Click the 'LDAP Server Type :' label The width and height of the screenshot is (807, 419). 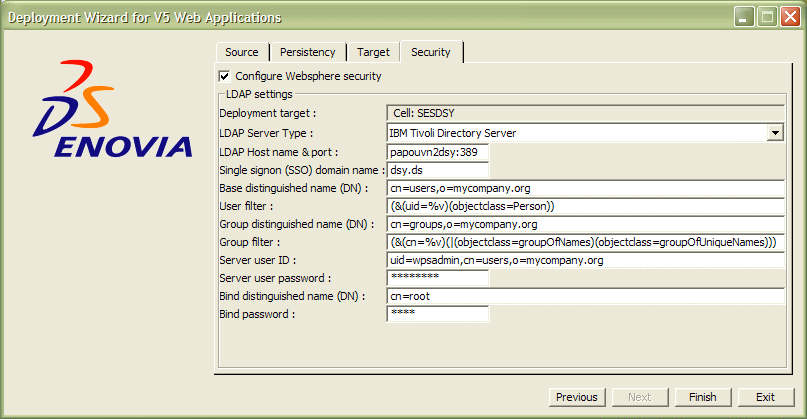pos(266,133)
